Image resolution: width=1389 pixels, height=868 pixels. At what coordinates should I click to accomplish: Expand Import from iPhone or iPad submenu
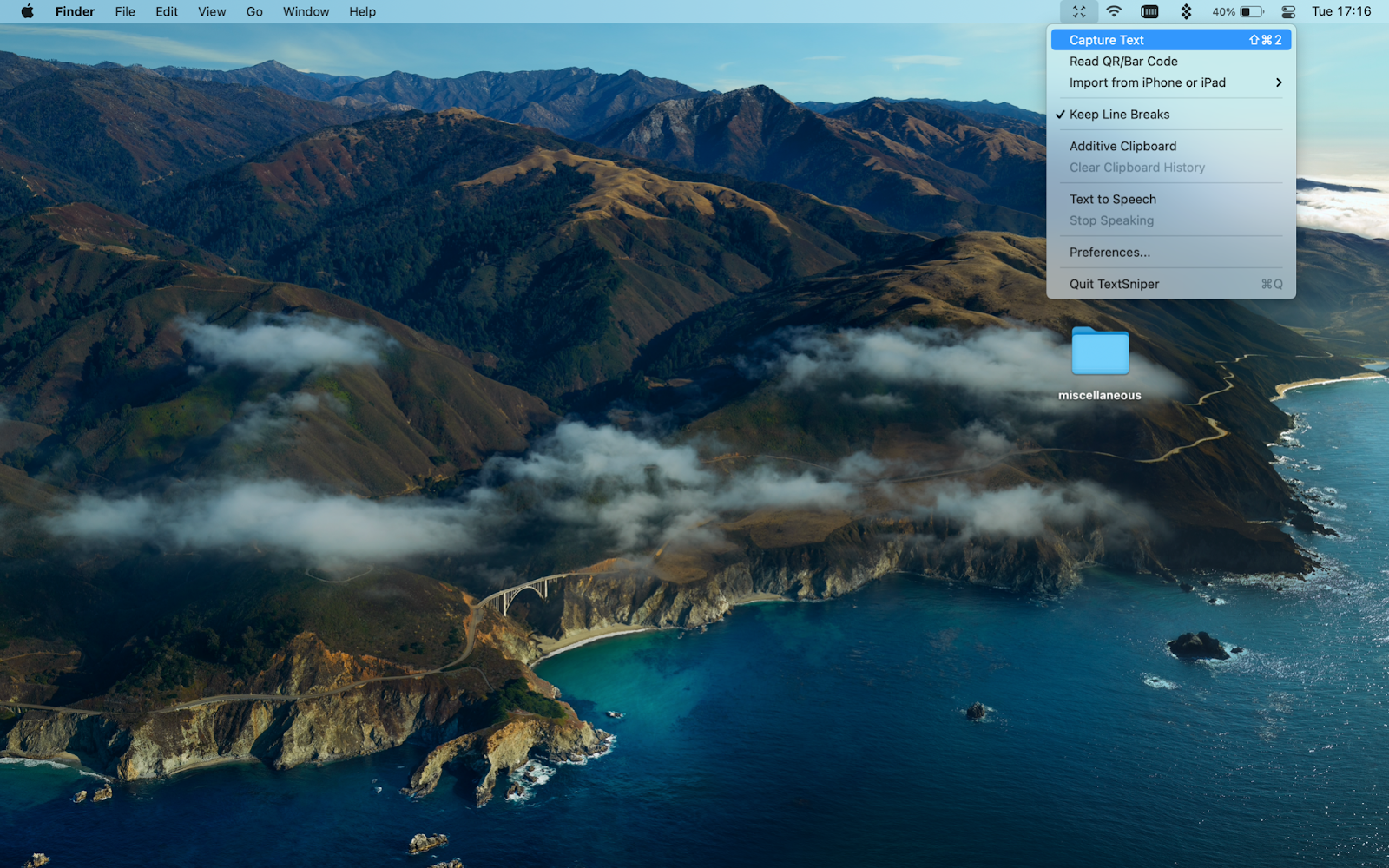(x=1171, y=82)
